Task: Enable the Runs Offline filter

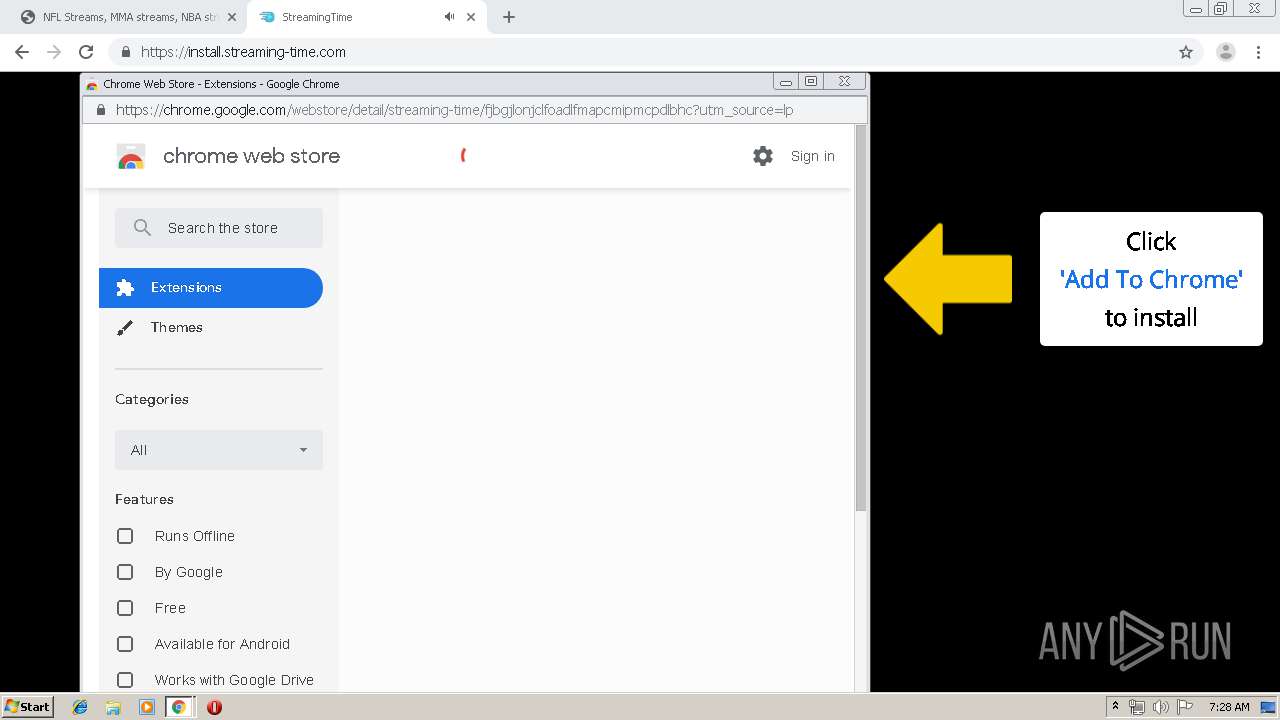Action: point(125,536)
